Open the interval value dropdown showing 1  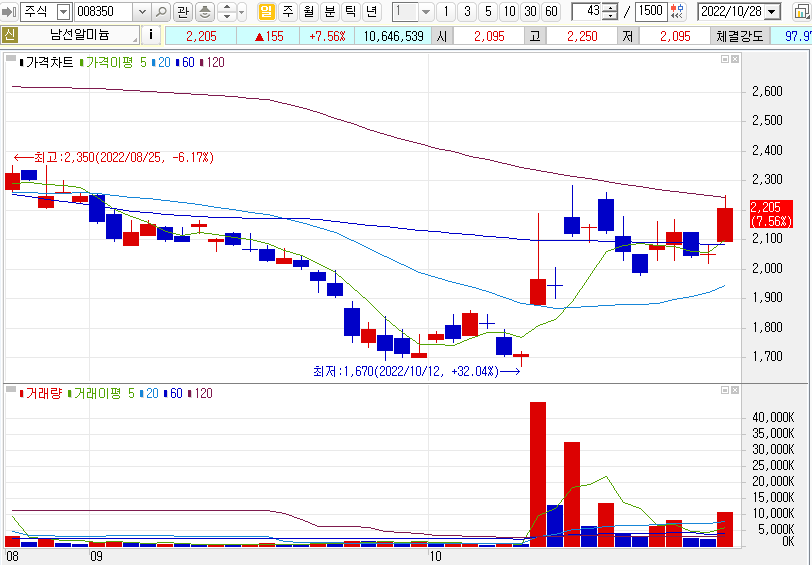coord(426,11)
